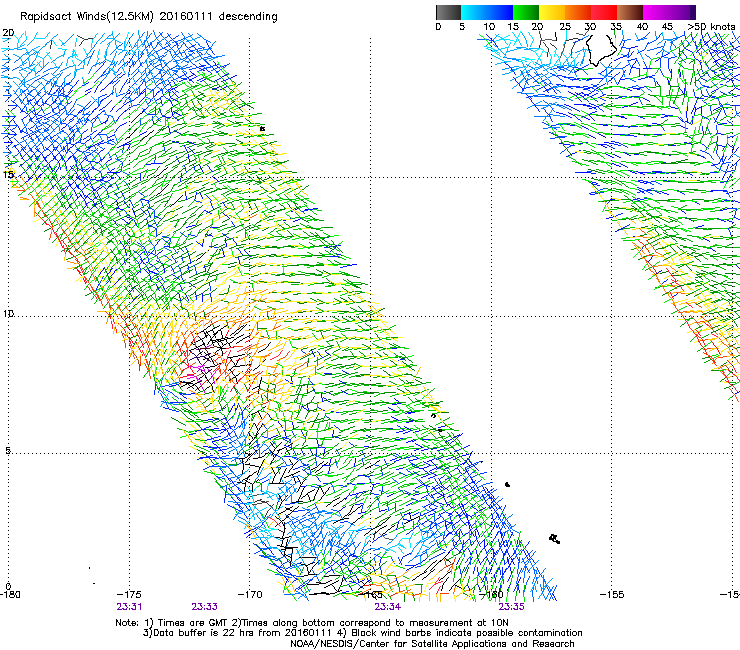The width and height of the screenshot is (740, 650).
Task: Click the purple time stamp 23:34
Action: click(x=387, y=607)
